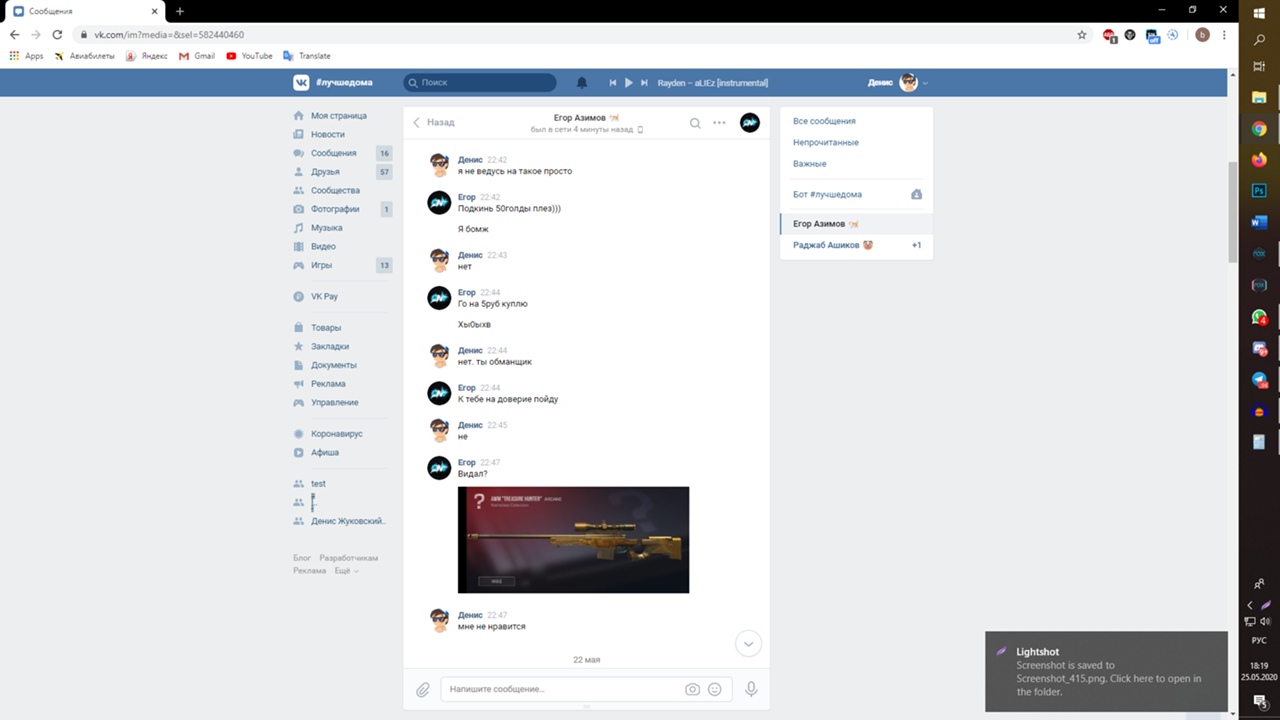Open the golden sniper rifle image
Image resolution: width=1280 pixels, height=720 pixels.
(573, 539)
